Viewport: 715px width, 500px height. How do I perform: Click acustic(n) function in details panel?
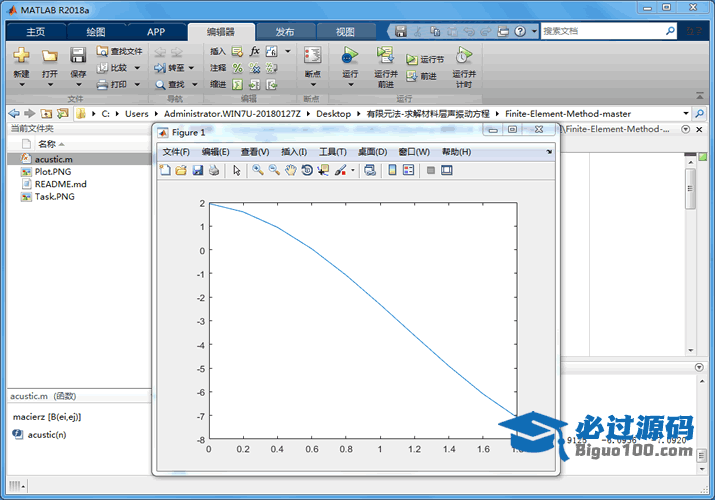(x=47, y=435)
